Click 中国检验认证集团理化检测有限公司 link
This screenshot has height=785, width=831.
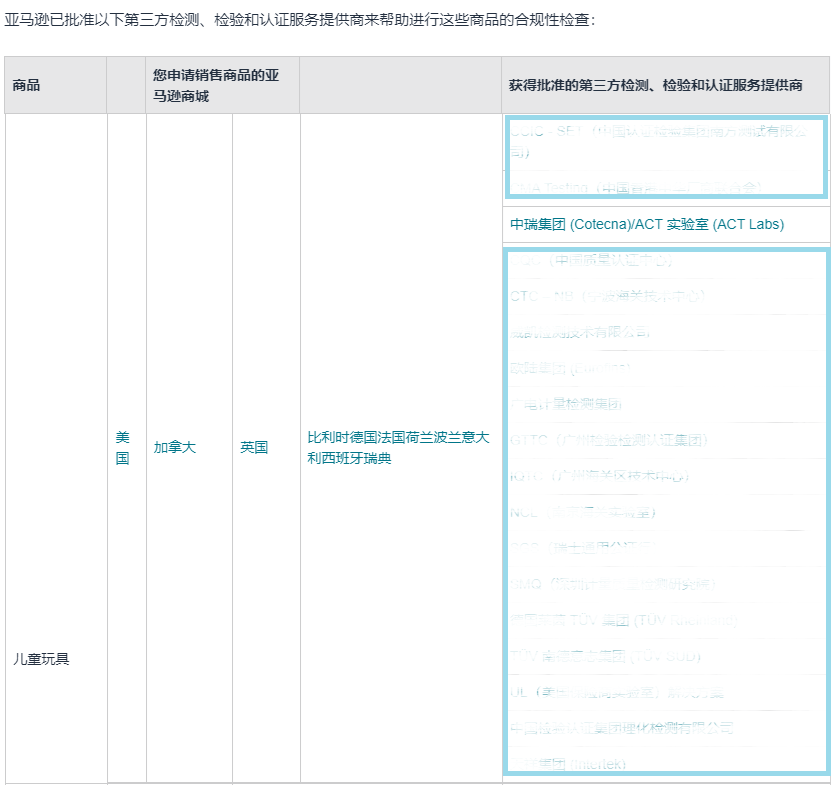click(x=622, y=728)
